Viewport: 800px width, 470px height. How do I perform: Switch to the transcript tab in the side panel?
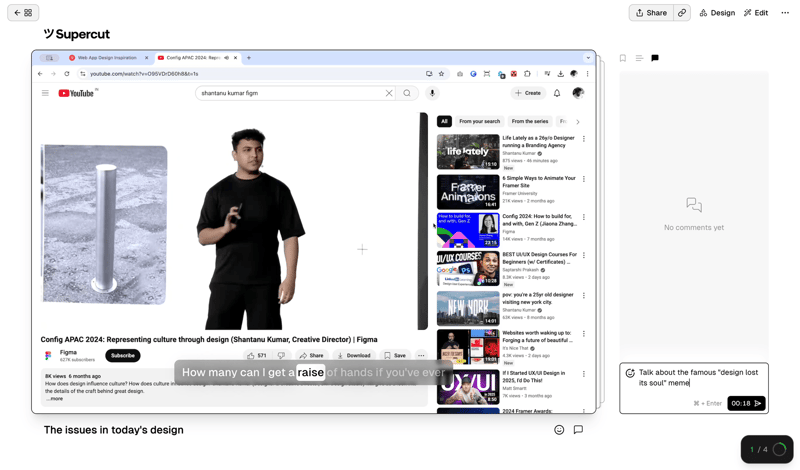[639, 58]
